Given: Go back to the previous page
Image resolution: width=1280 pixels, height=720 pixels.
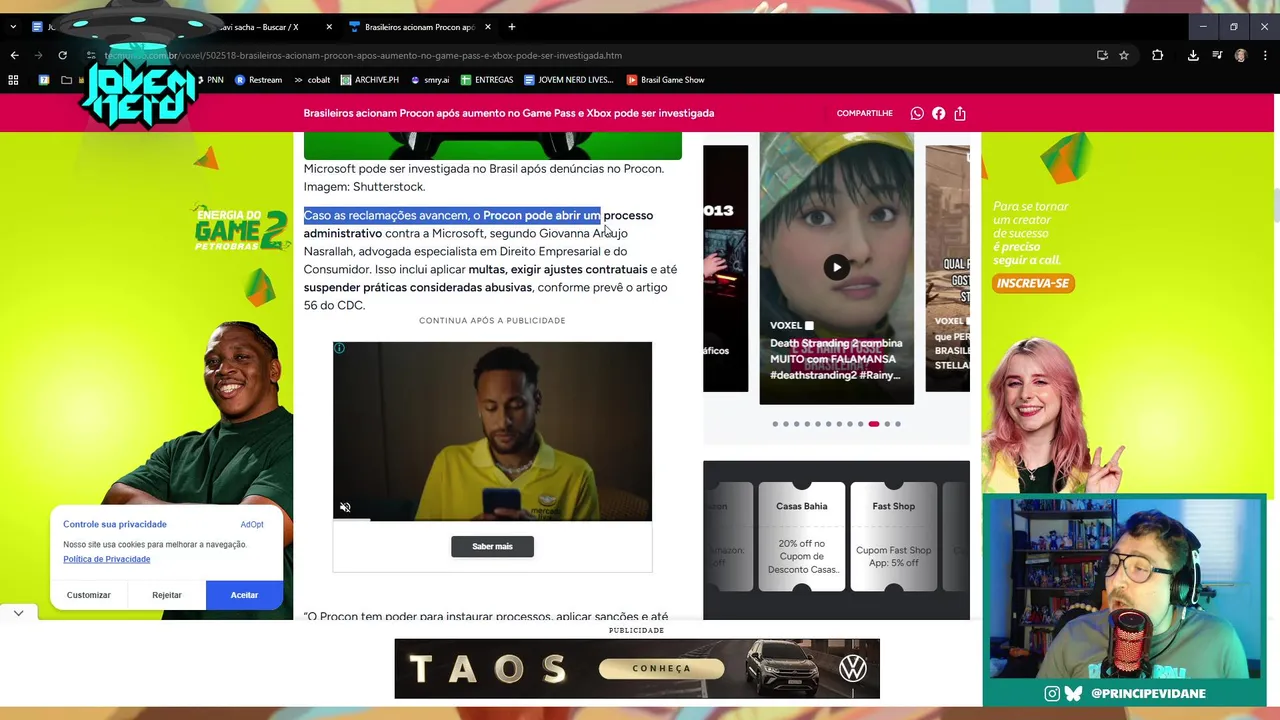Looking at the screenshot, I should 14,55.
